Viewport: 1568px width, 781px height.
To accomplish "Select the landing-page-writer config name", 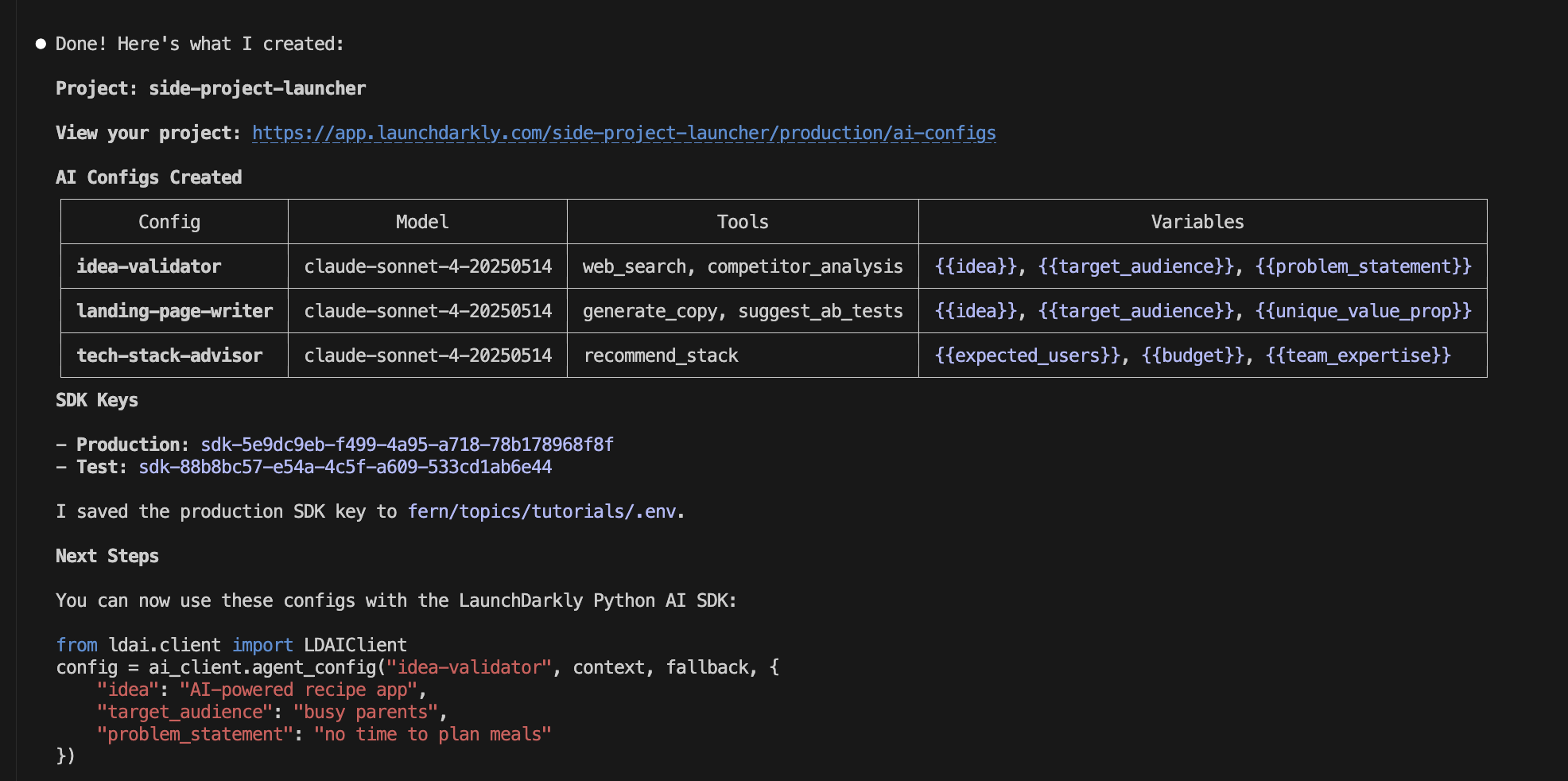I will click(173, 311).
